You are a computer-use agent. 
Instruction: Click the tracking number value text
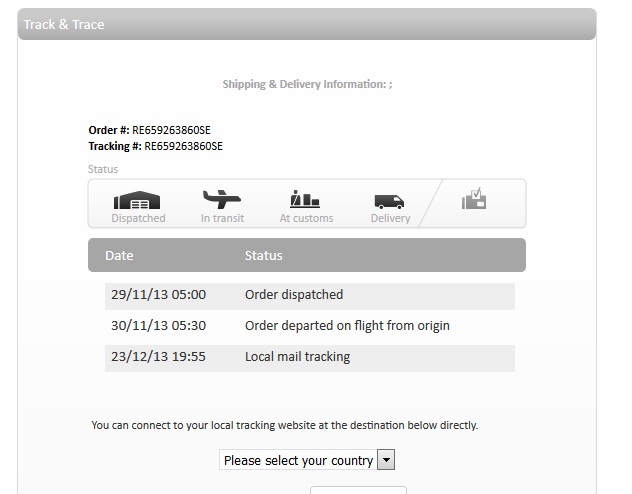(x=184, y=146)
